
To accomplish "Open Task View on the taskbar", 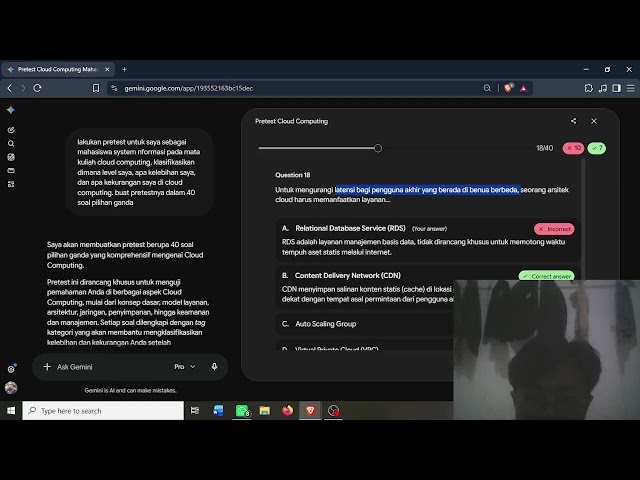I will [x=195, y=411].
